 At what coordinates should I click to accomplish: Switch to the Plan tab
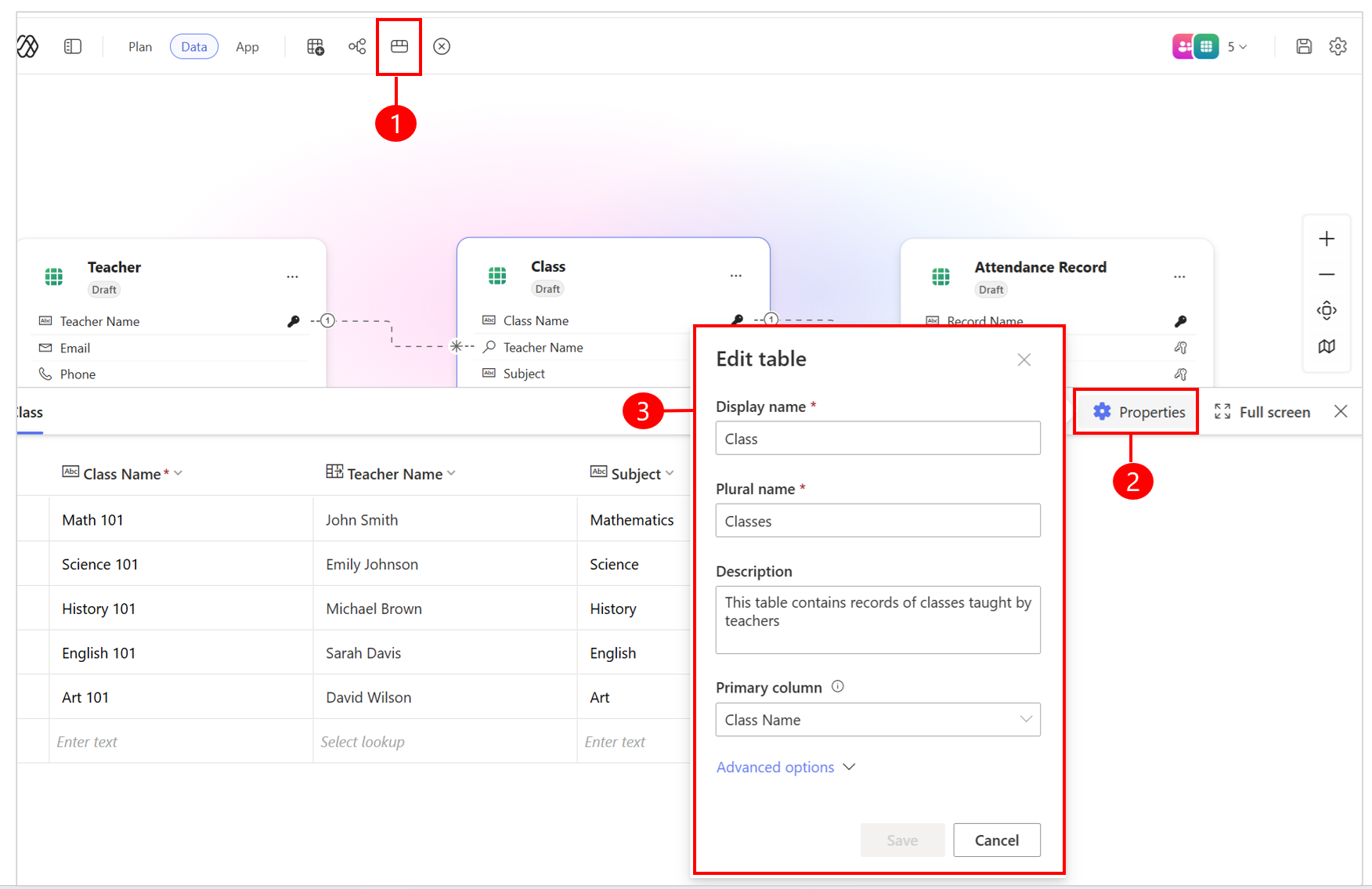click(x=140, y=46)
